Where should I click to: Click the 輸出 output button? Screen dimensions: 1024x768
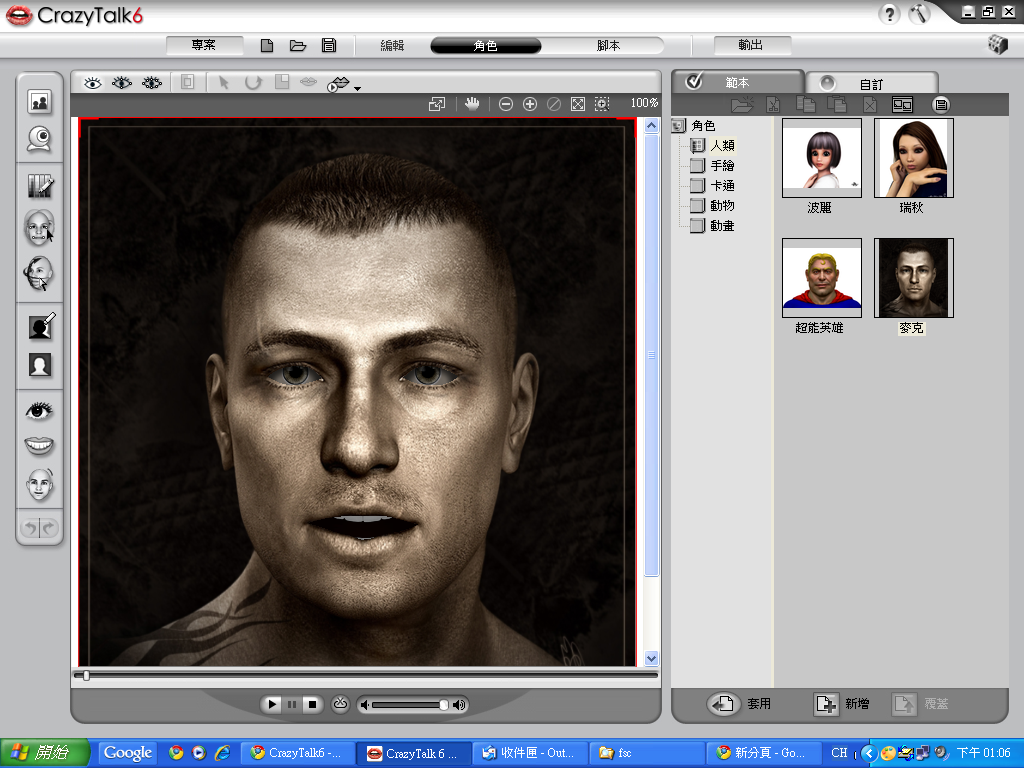click(x=752, y=46)
